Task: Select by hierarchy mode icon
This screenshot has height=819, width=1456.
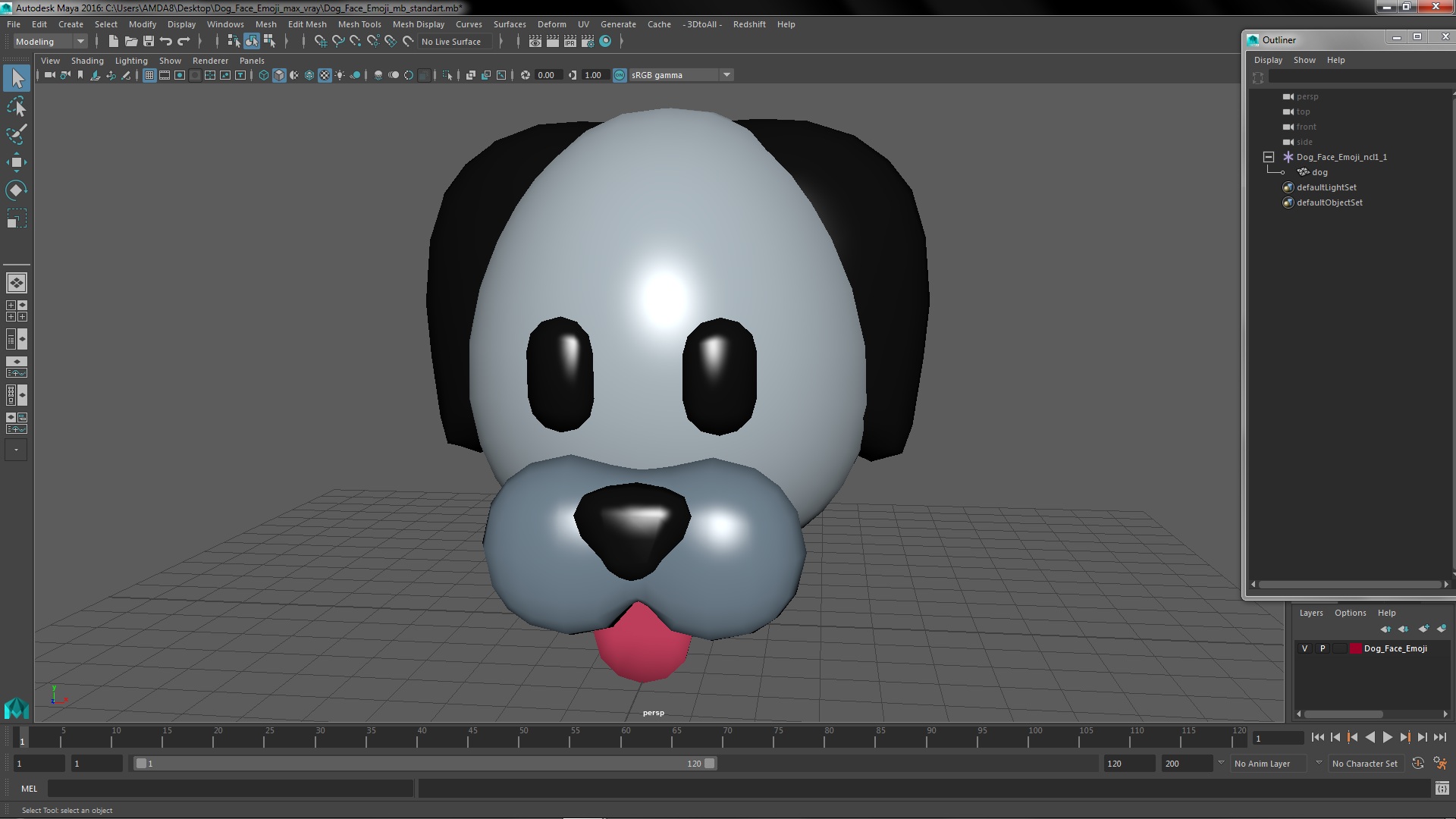Action: 234,42
